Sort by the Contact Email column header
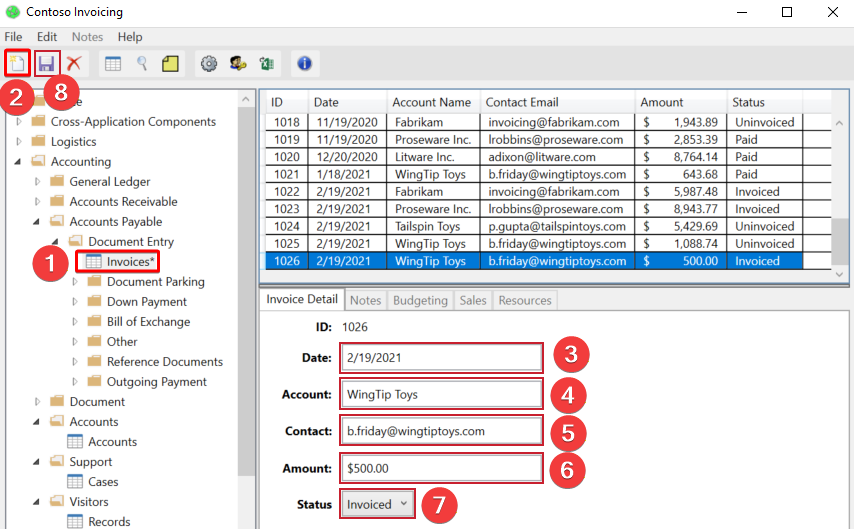Image resolution: width=854 pixels, height=529 pixels. (557, 102)
